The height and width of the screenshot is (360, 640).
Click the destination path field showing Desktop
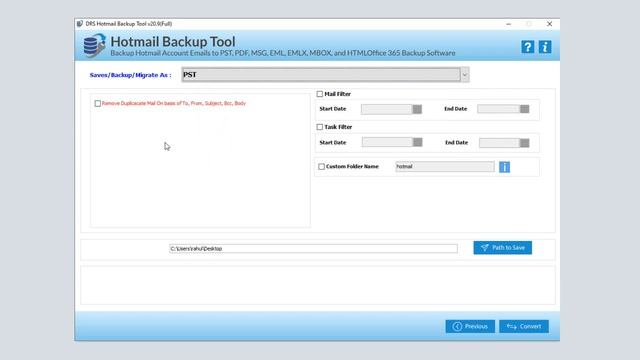(x=313, y=249)
